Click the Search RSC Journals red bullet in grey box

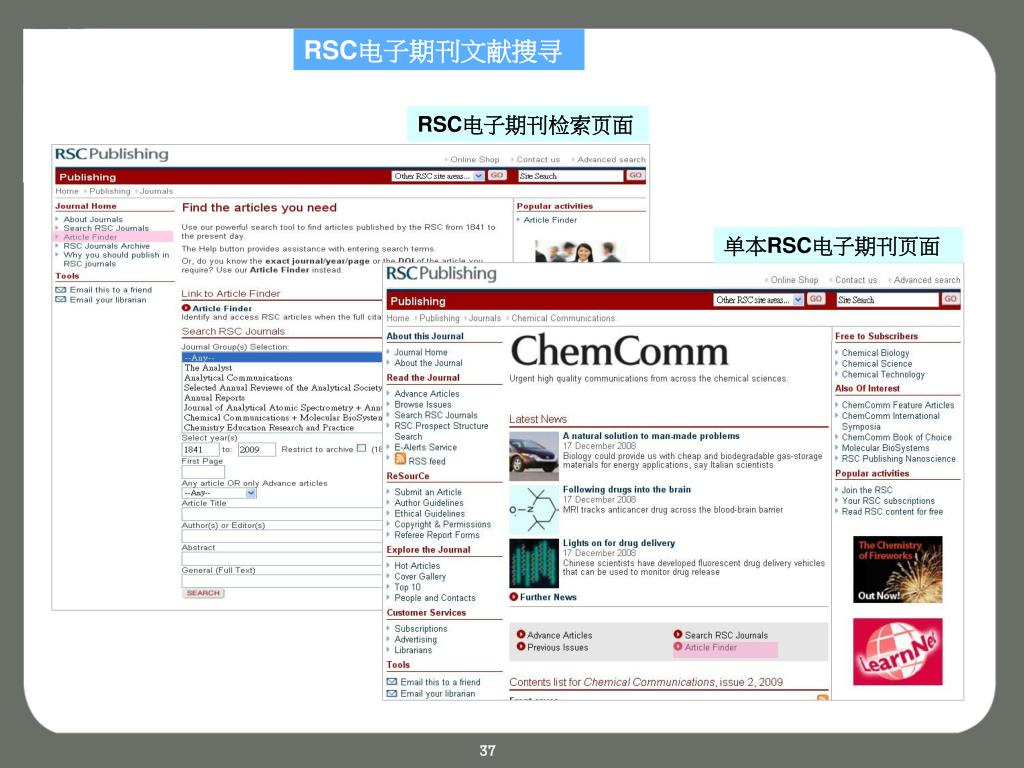pyautogui.click(x=678, y=634)
